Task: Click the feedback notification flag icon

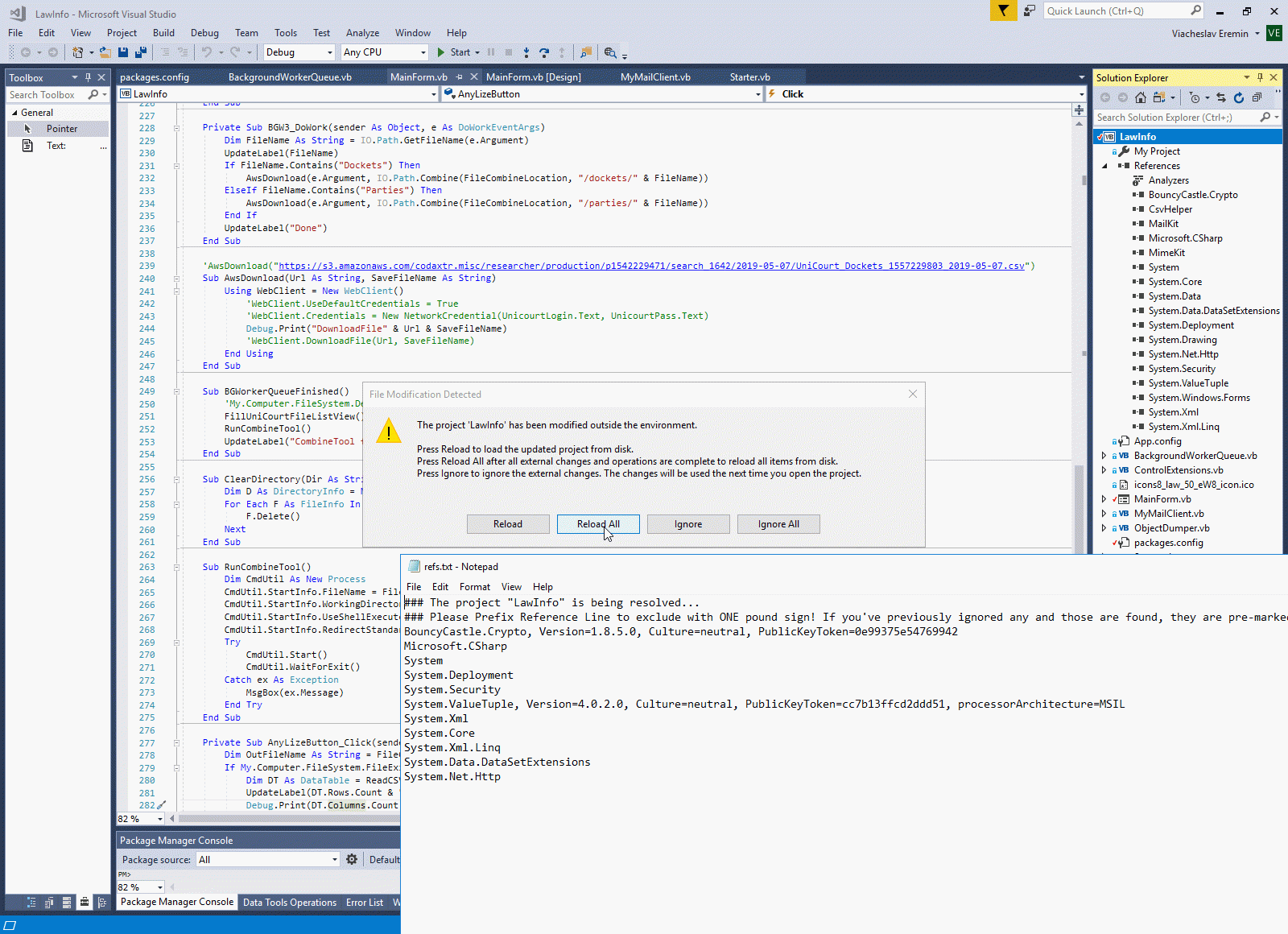Action: point(1003,10)
